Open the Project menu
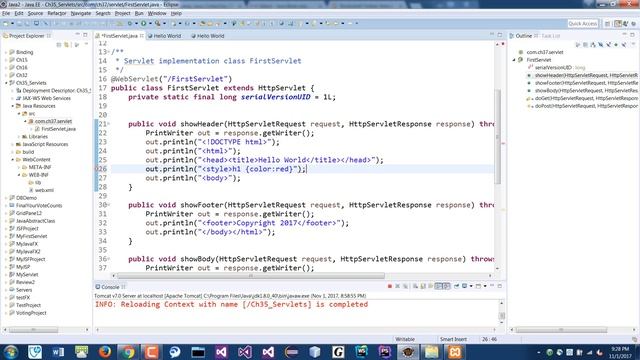 [x=122, y=13]
